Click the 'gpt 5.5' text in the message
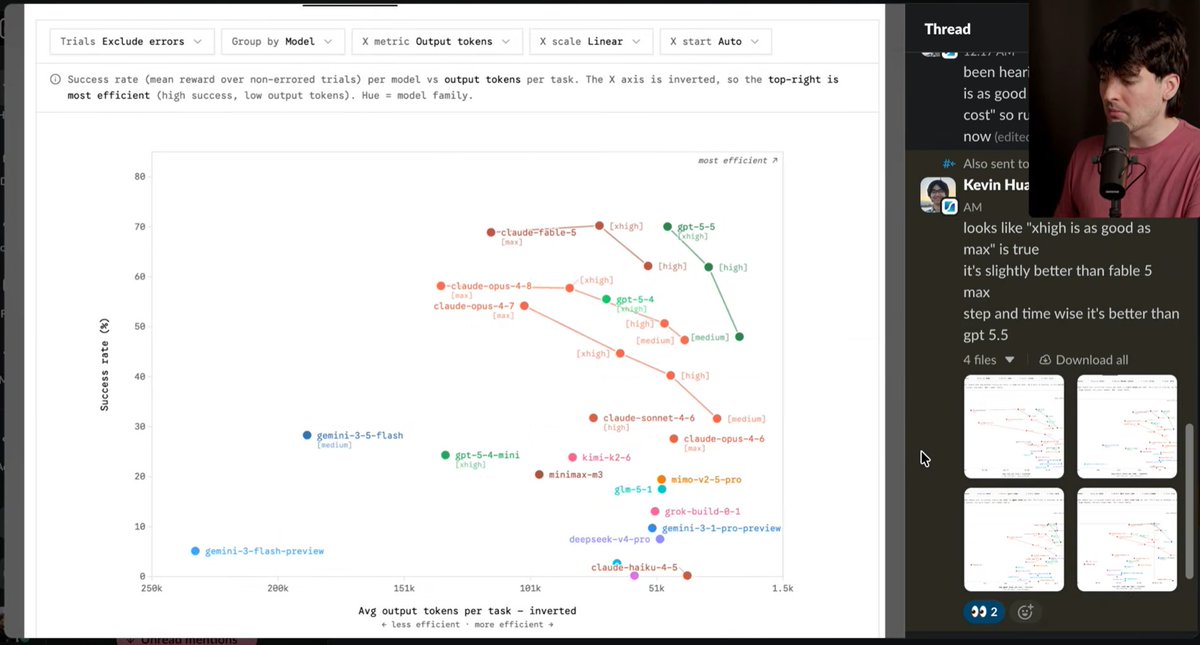1200x645 pixels. [x=986, y=336]
